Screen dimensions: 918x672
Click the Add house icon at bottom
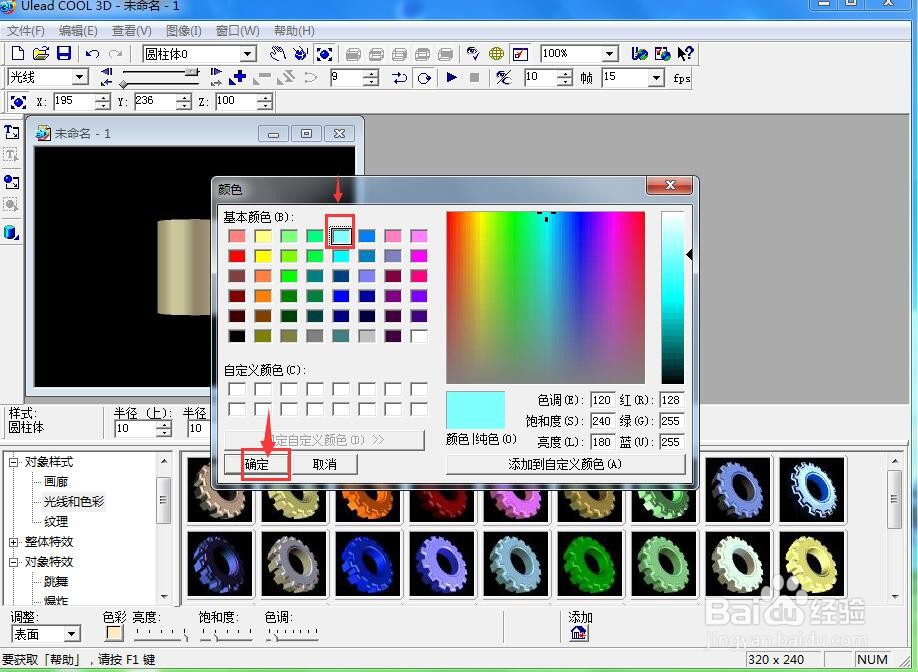578,633
